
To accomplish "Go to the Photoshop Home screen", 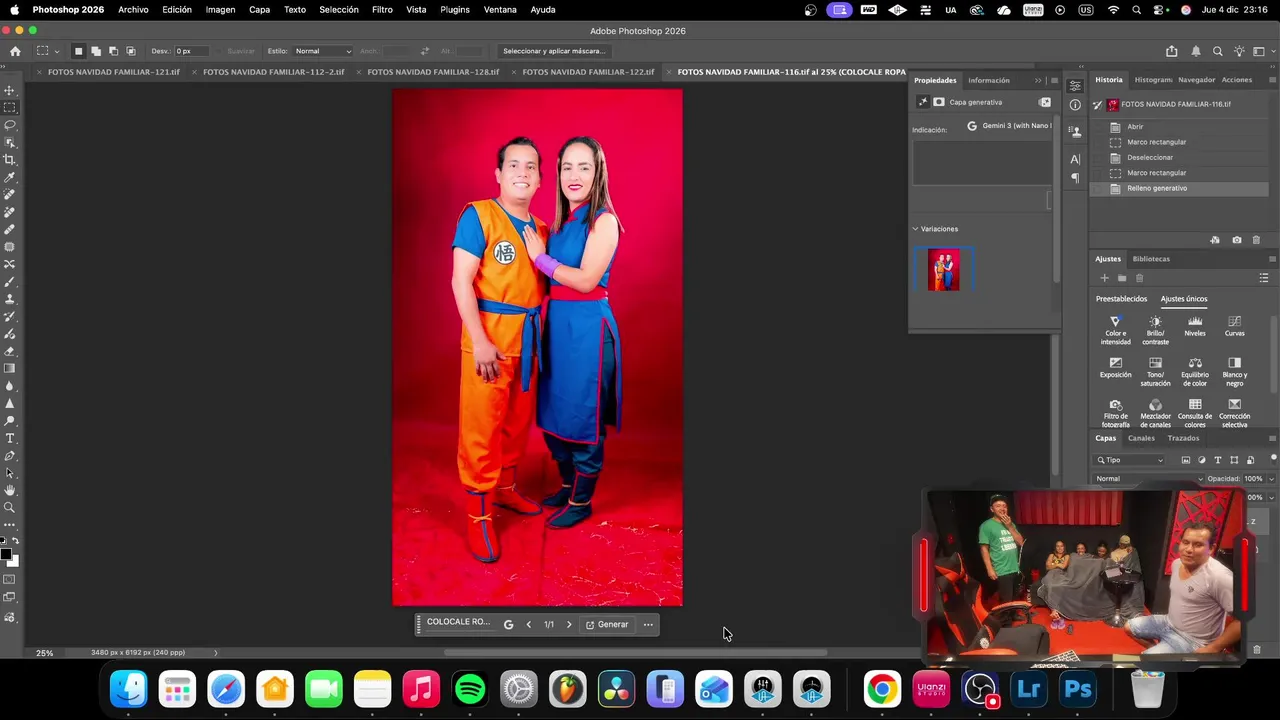I will (x=15, y=51).
